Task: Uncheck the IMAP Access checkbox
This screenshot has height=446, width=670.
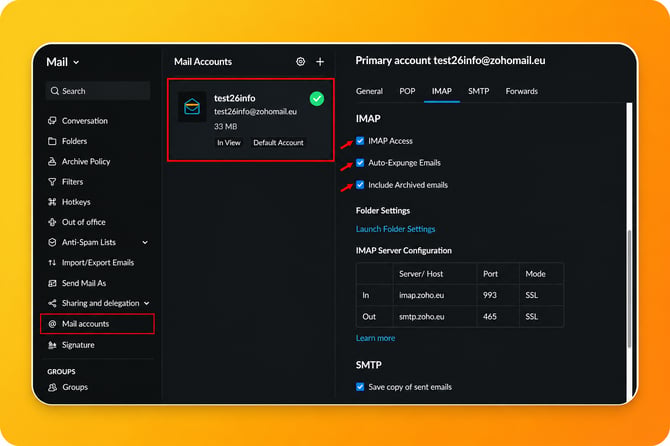Action: (x=360, y=141)
